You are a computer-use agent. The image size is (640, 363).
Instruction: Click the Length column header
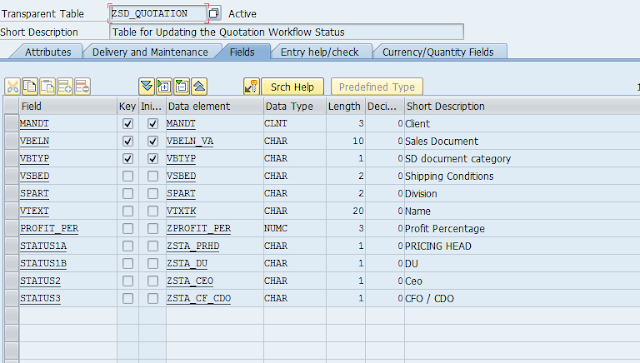(x=346, y=106)
